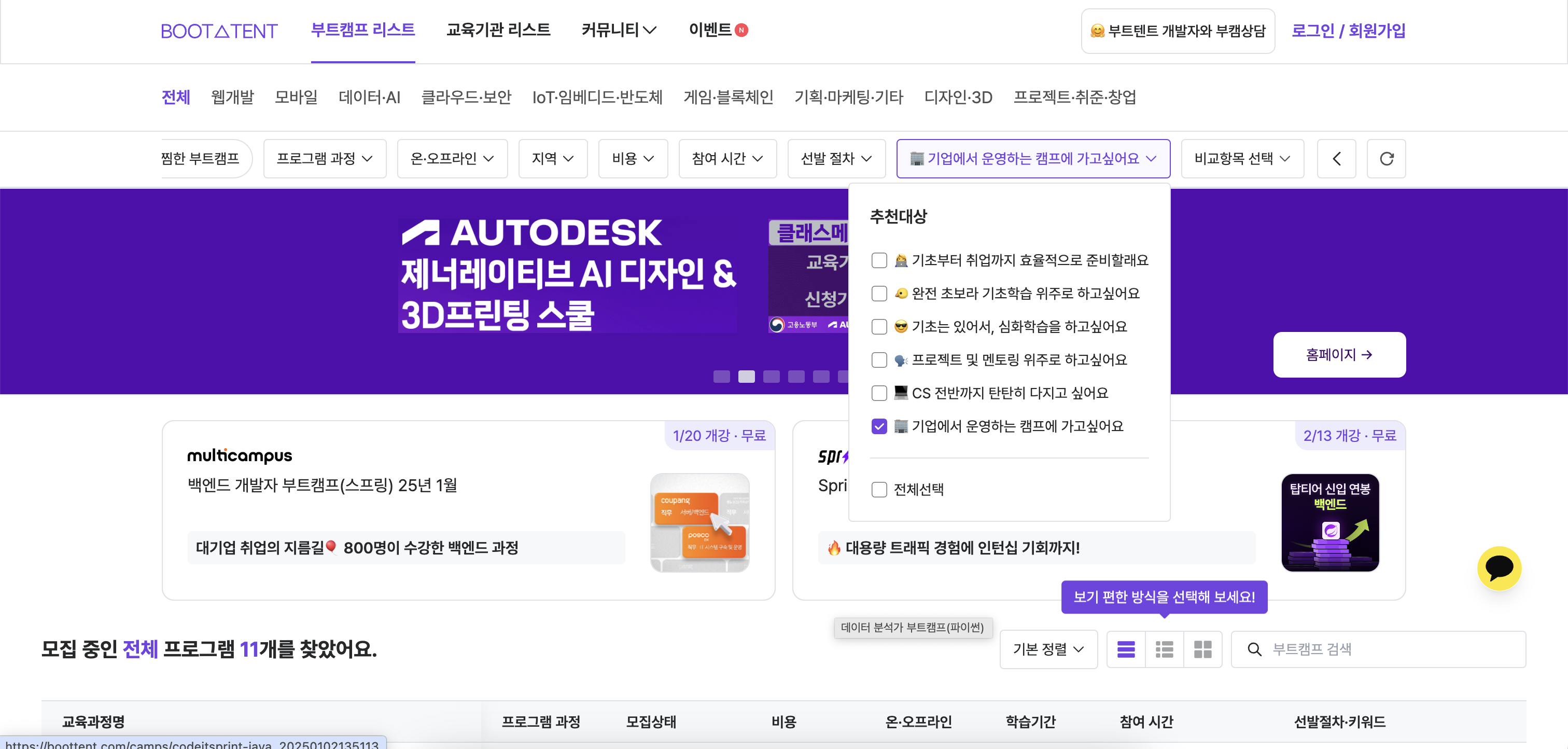The height and width of the screenshot is (749, 1568).
Task: Expand the 프로그램 과정 filter dropdown
Action: [x=325, y=159]
